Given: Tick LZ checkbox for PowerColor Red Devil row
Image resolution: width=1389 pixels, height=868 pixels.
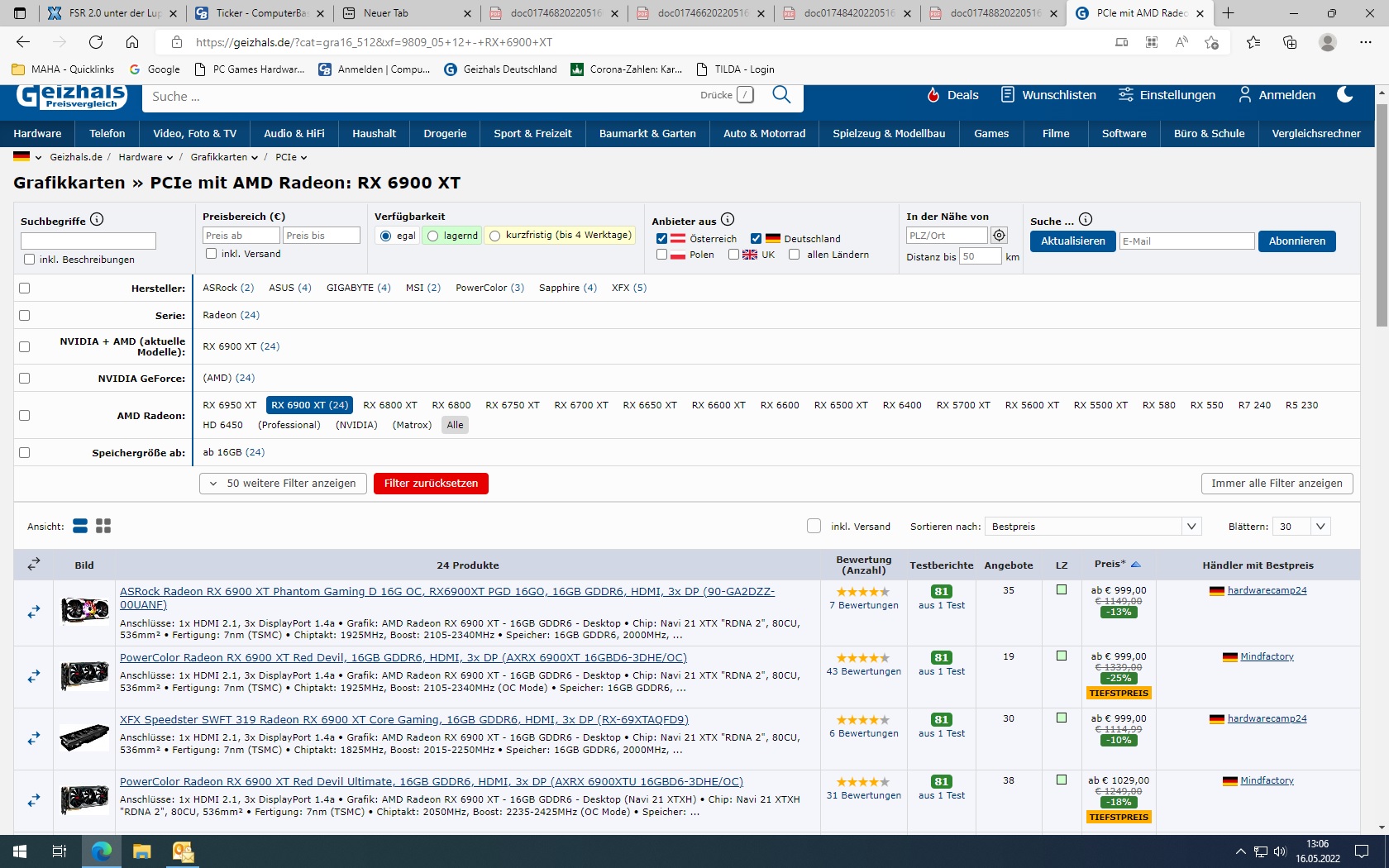Looking at the screenshot, I should coord(1062,656).
